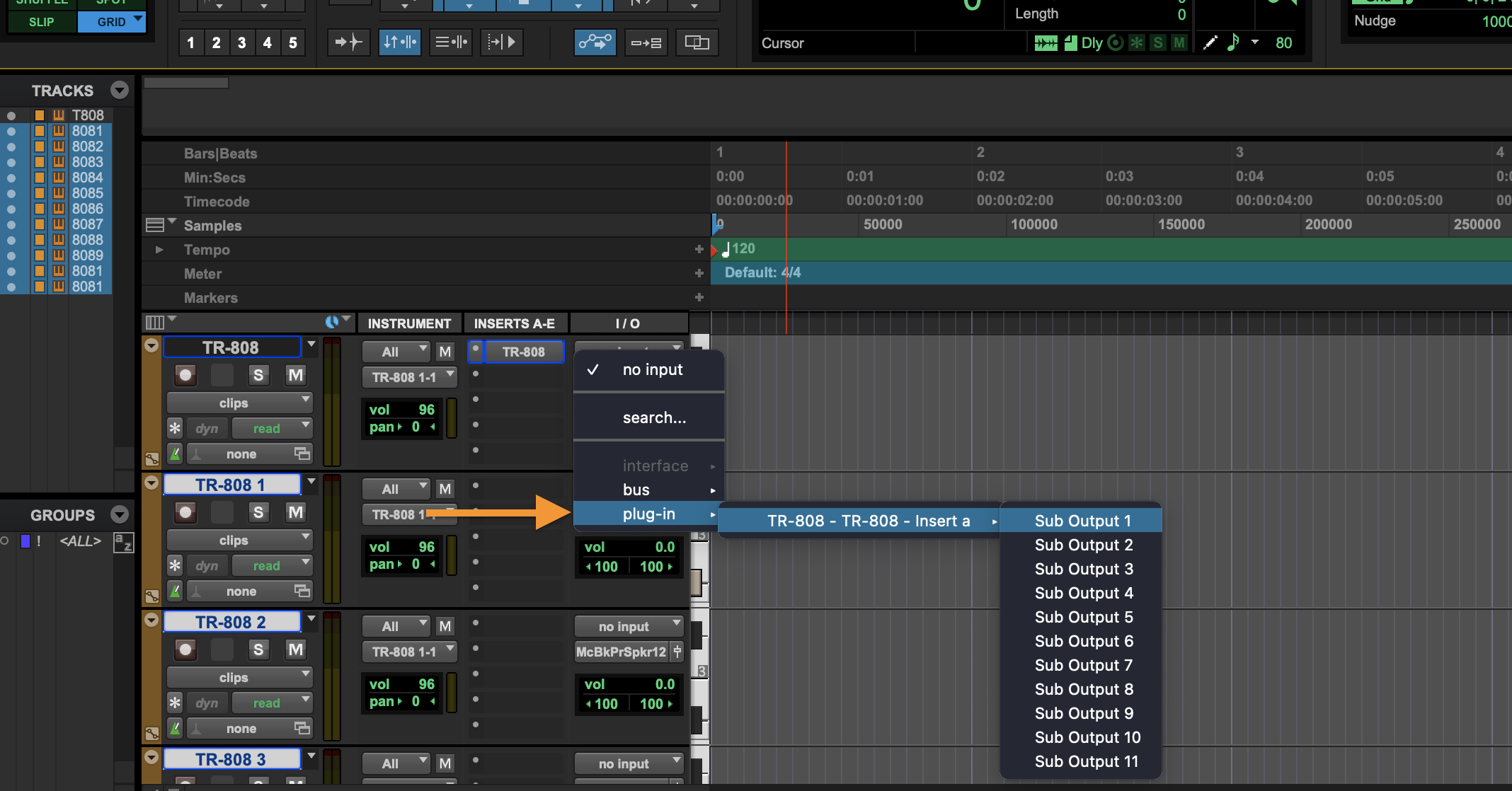The image size is (1512, 791).
Task: Record-enable the TR-808 1 track
Action: click(185, 512)
